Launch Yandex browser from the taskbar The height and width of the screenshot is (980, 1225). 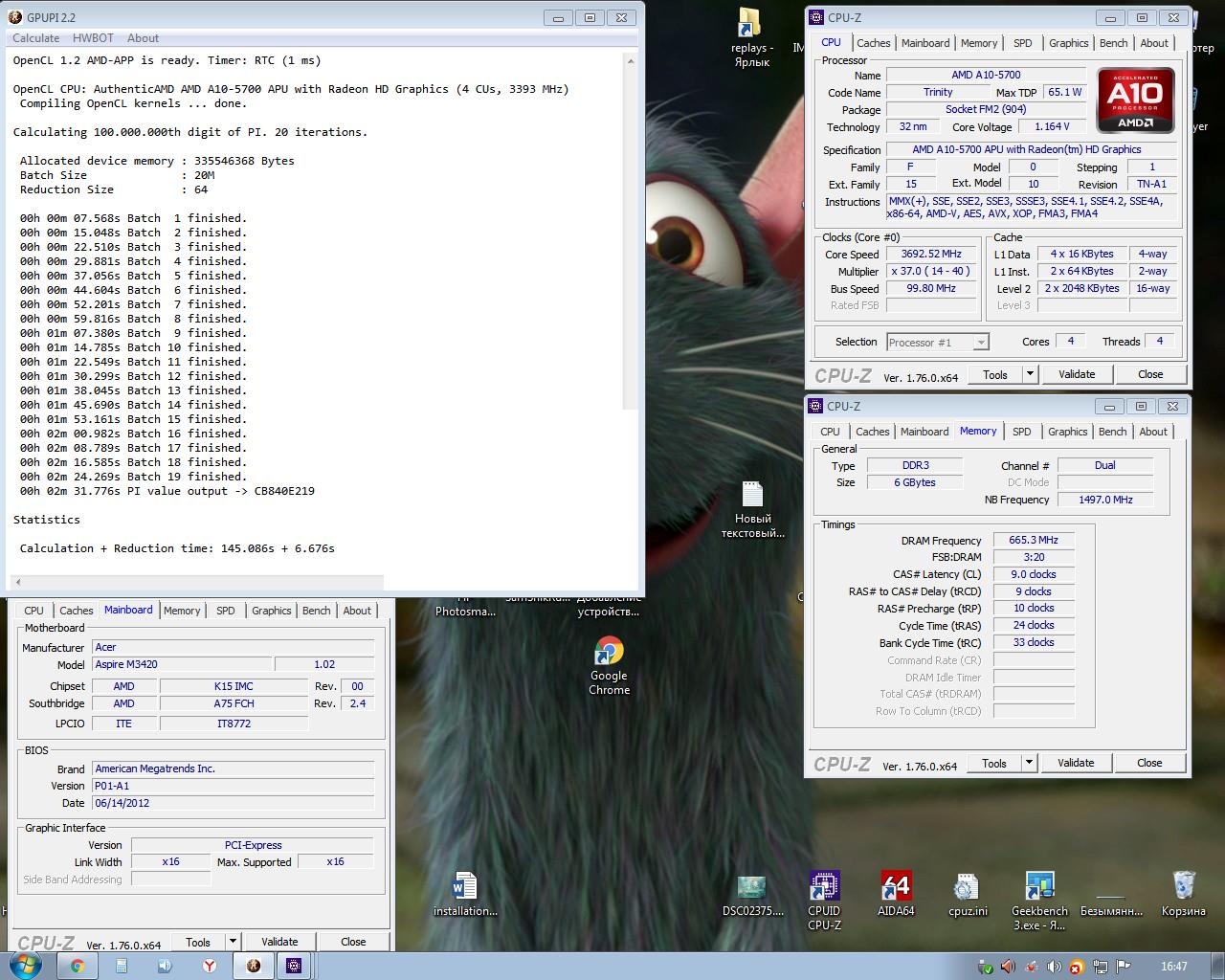coord(209,966)
